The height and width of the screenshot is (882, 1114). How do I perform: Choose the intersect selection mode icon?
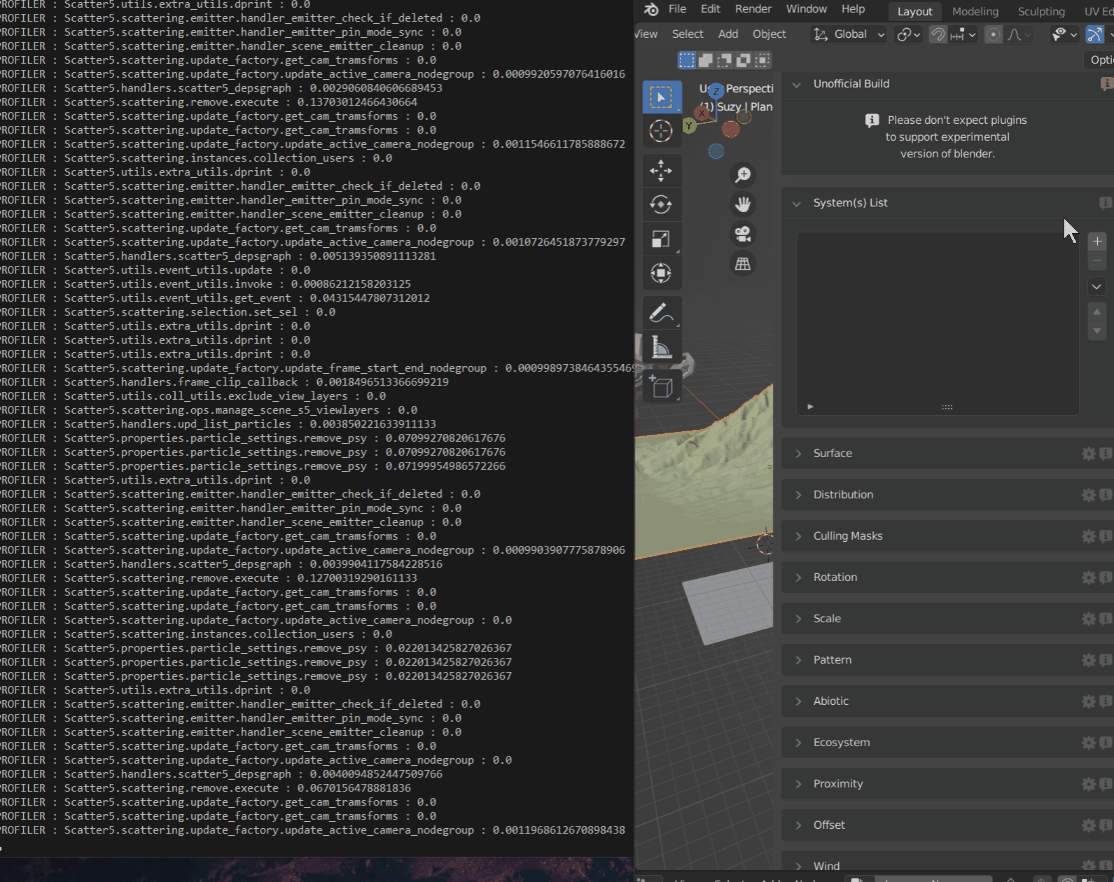pyautogui.click(x=762, y=60)
